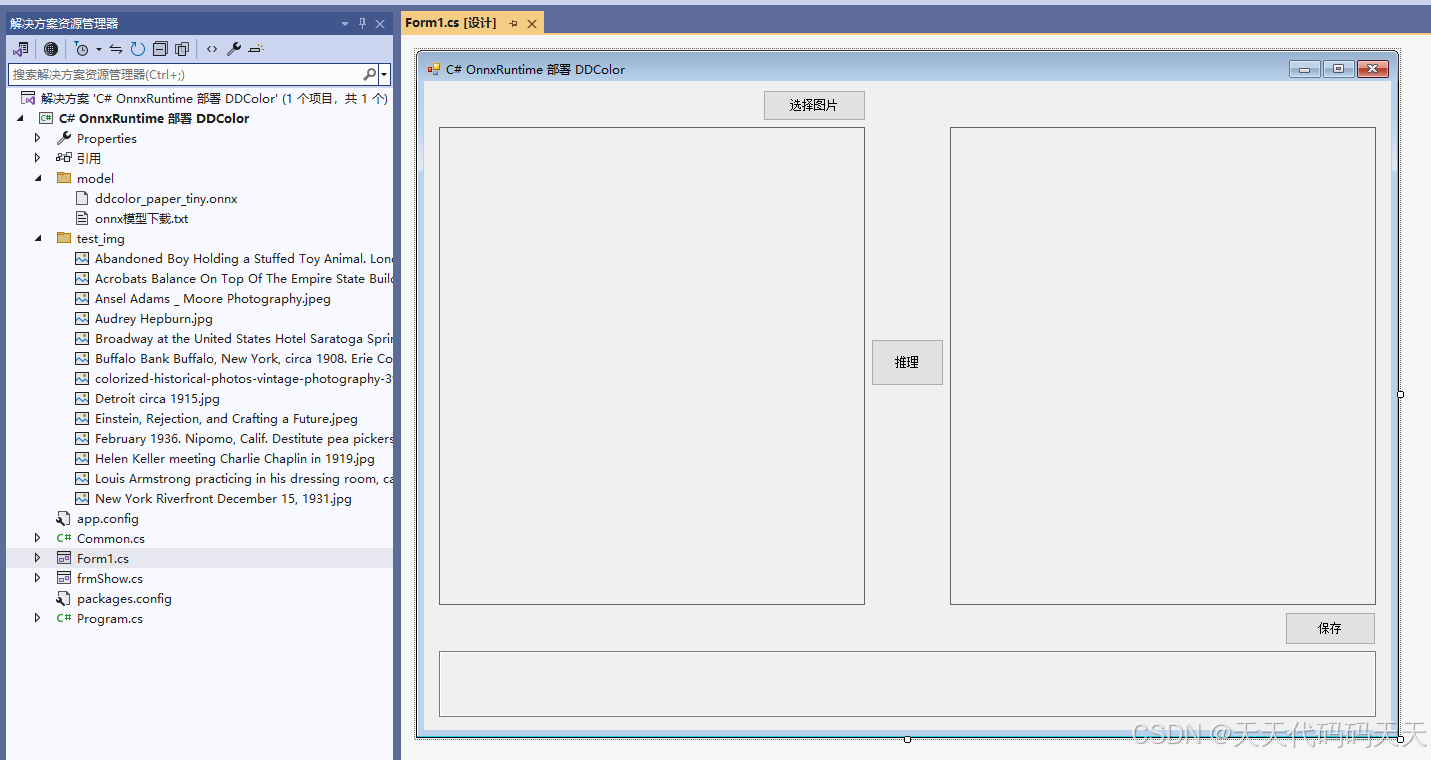Click the search magnifier icon
The width and height of the screenshot is (1431, 760).
(369, 74)
